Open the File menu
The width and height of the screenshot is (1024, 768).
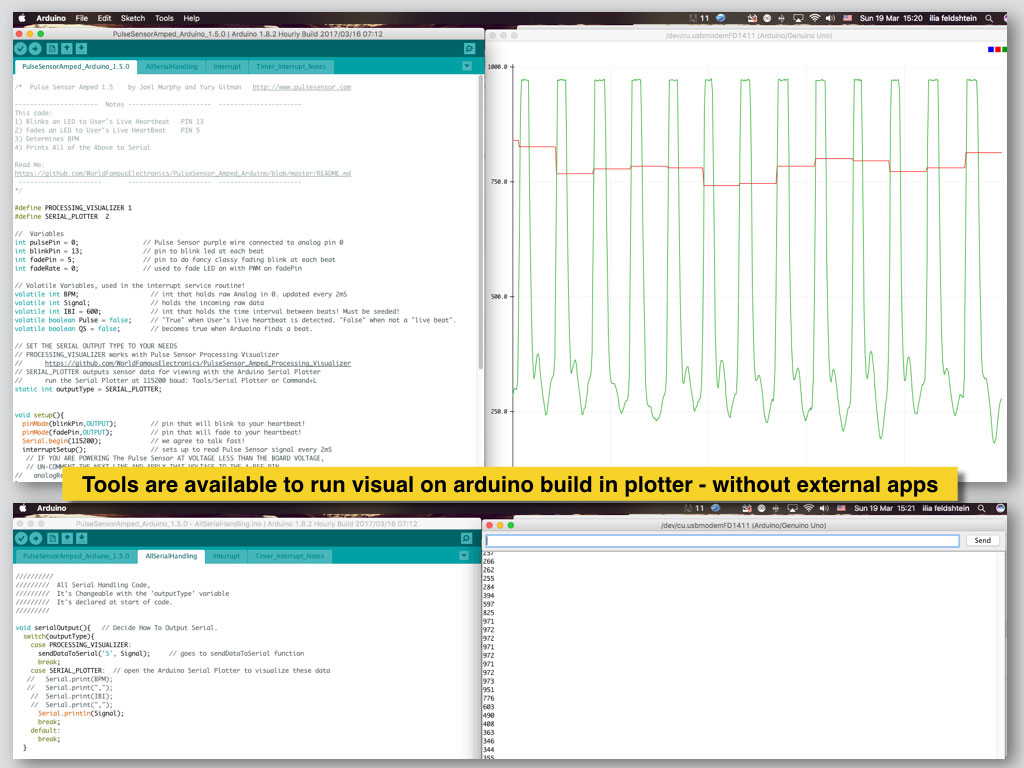point(82,18)
